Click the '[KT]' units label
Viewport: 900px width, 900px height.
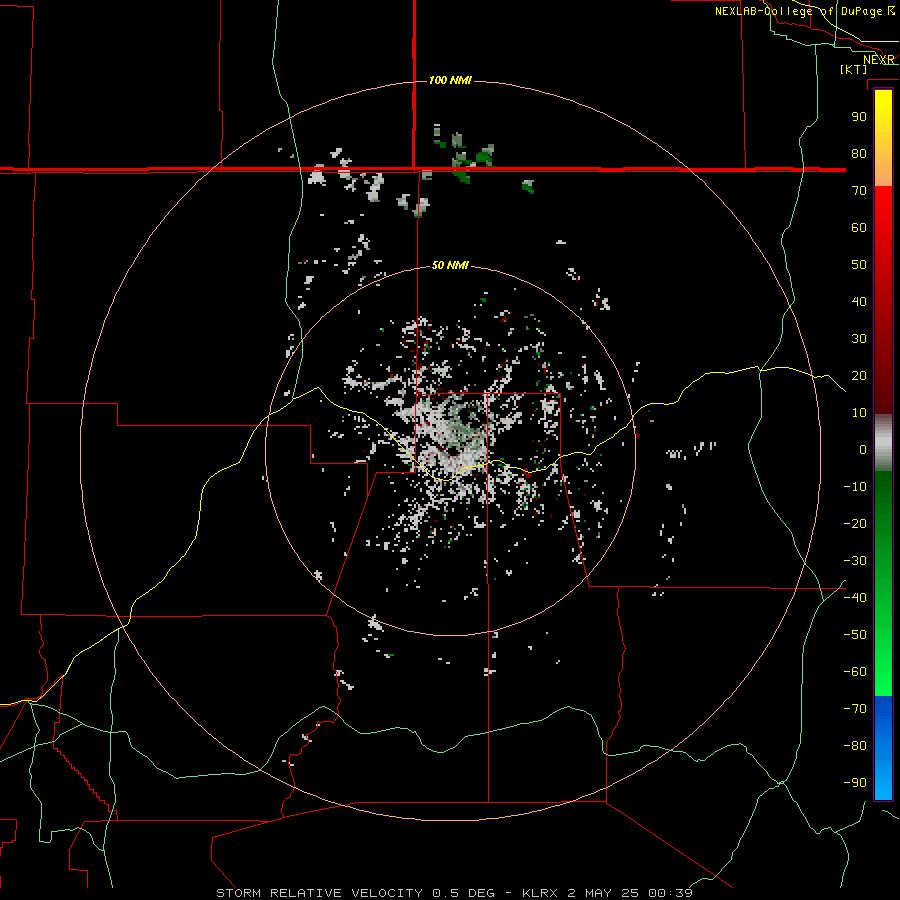click(x=854, y=69)
